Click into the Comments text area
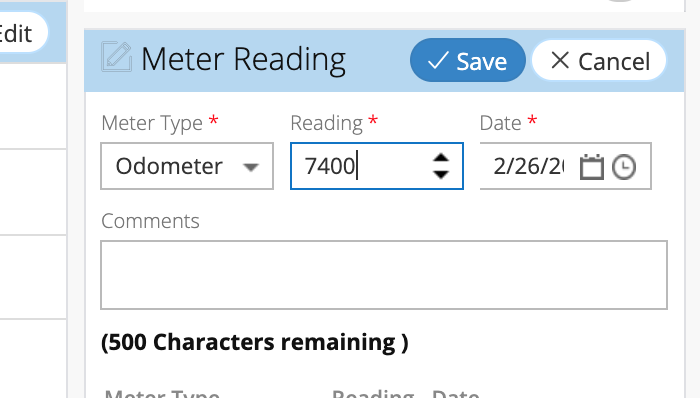The width and height of the screenshot is (700, 398). (x=384, y=275)
